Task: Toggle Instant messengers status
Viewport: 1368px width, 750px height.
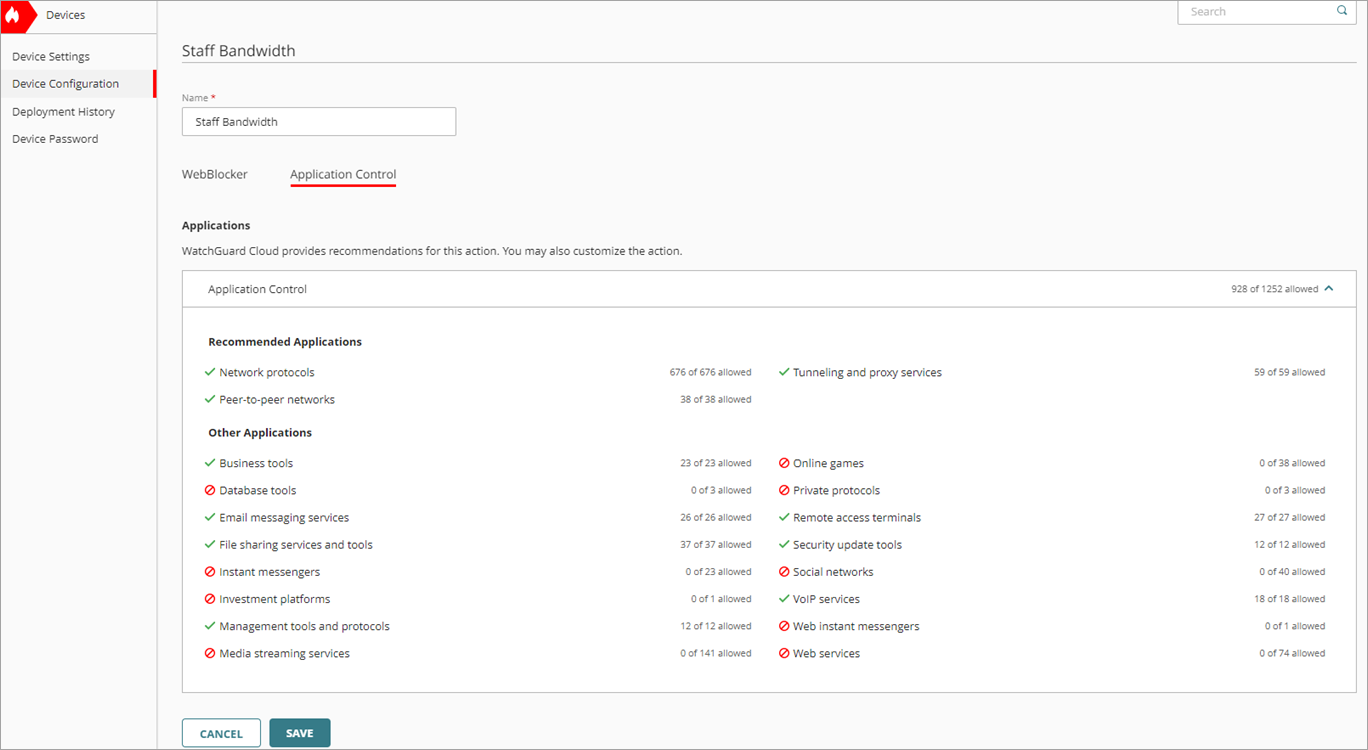Action: pos(209,571)
